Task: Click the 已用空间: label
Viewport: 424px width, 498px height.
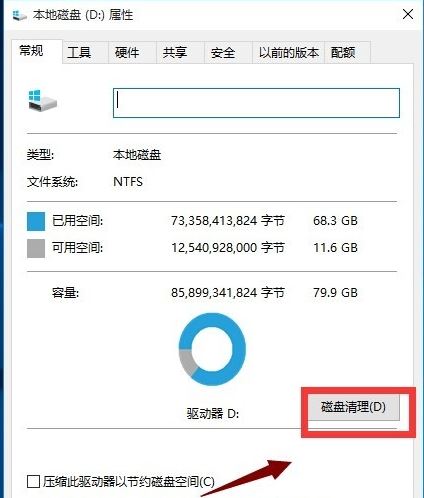Action: pos(77,221)
